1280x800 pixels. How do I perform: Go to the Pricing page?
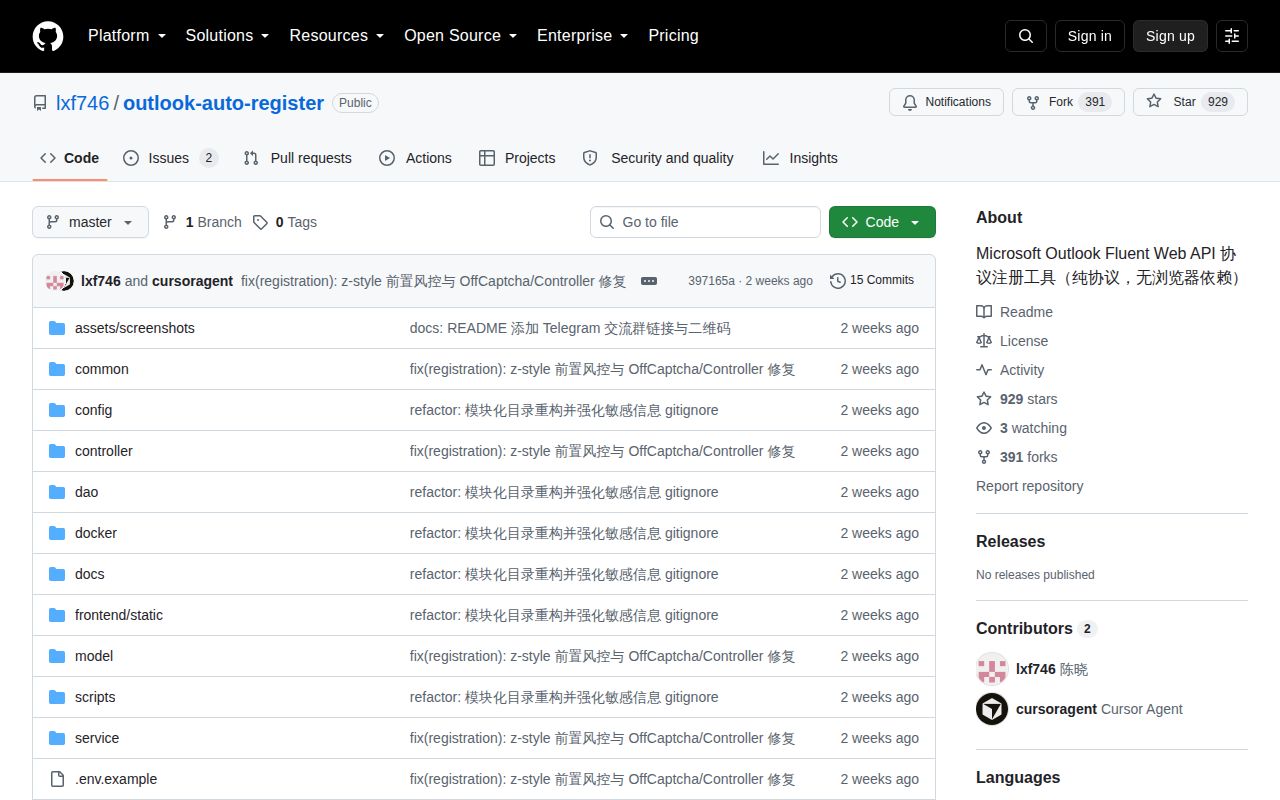pos(673,36)
